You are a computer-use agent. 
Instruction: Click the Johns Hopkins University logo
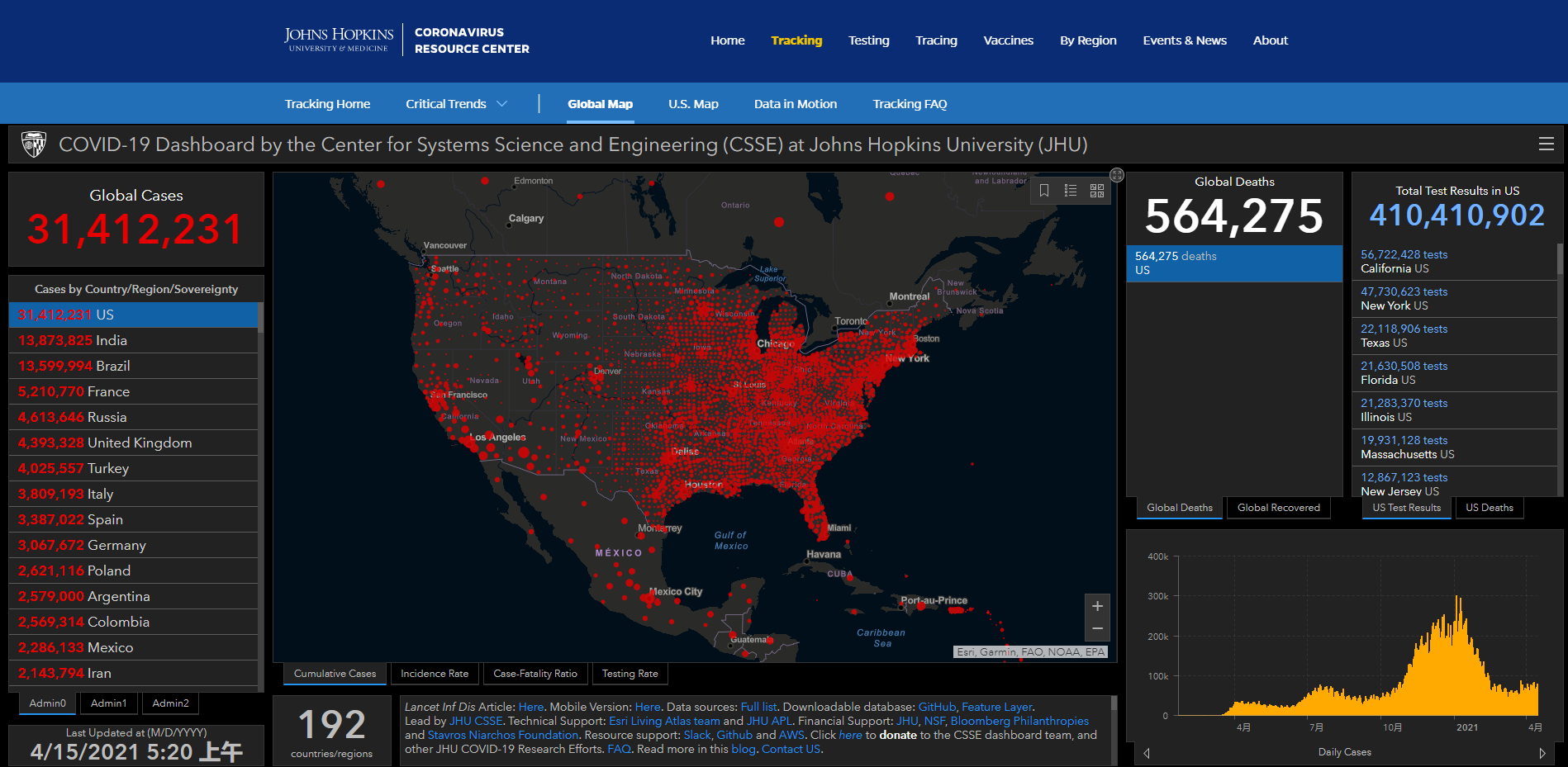point(339,40)
